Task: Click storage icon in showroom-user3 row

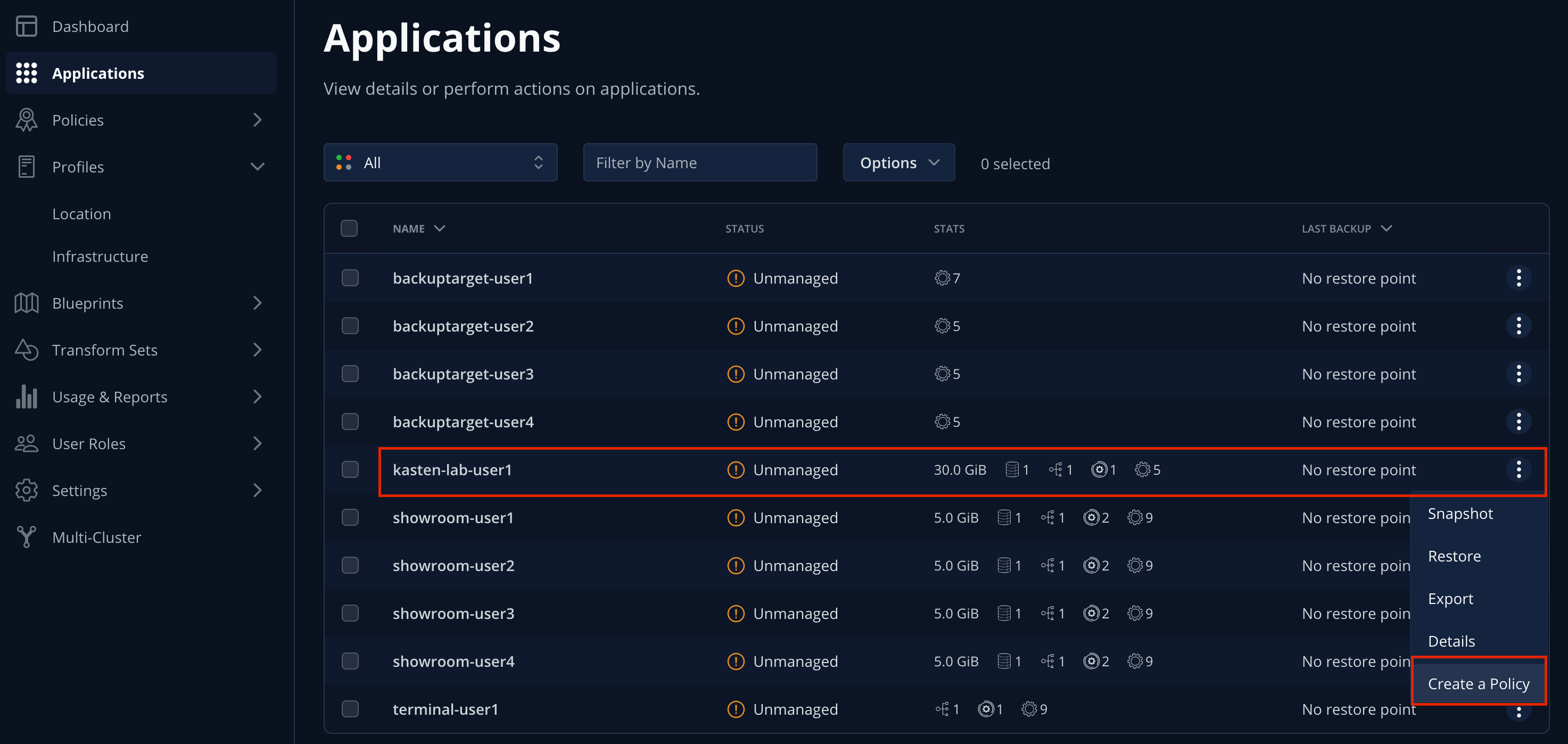Action: [1004, 613]
